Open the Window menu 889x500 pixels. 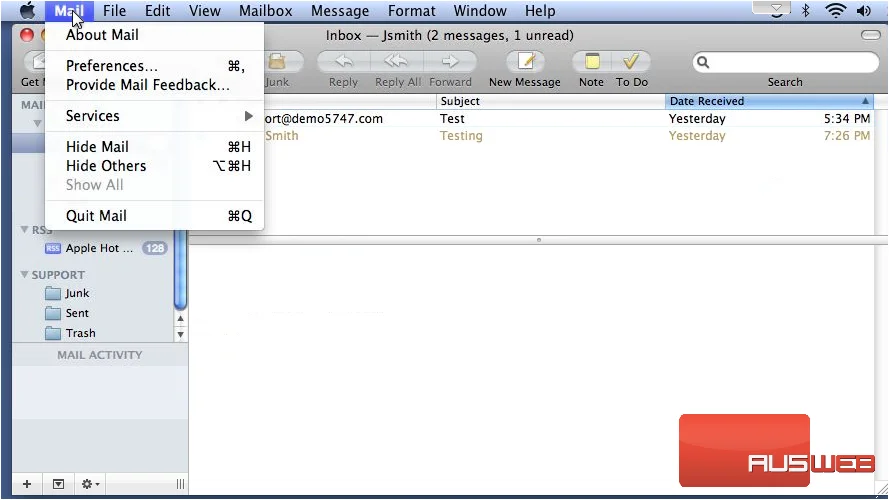pos(480,11)
